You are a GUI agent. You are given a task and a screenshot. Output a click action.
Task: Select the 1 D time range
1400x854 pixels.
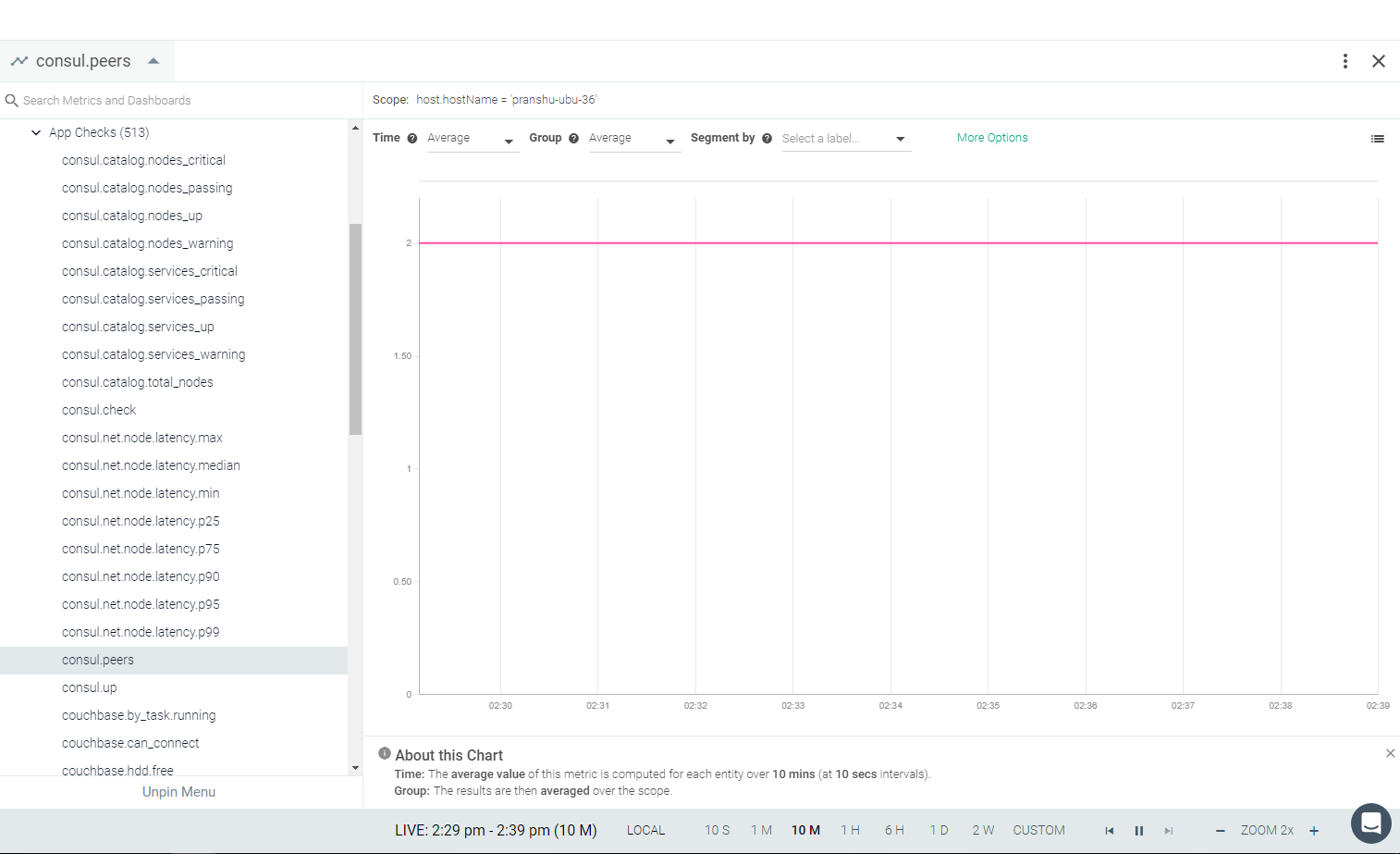coord(939,830)
